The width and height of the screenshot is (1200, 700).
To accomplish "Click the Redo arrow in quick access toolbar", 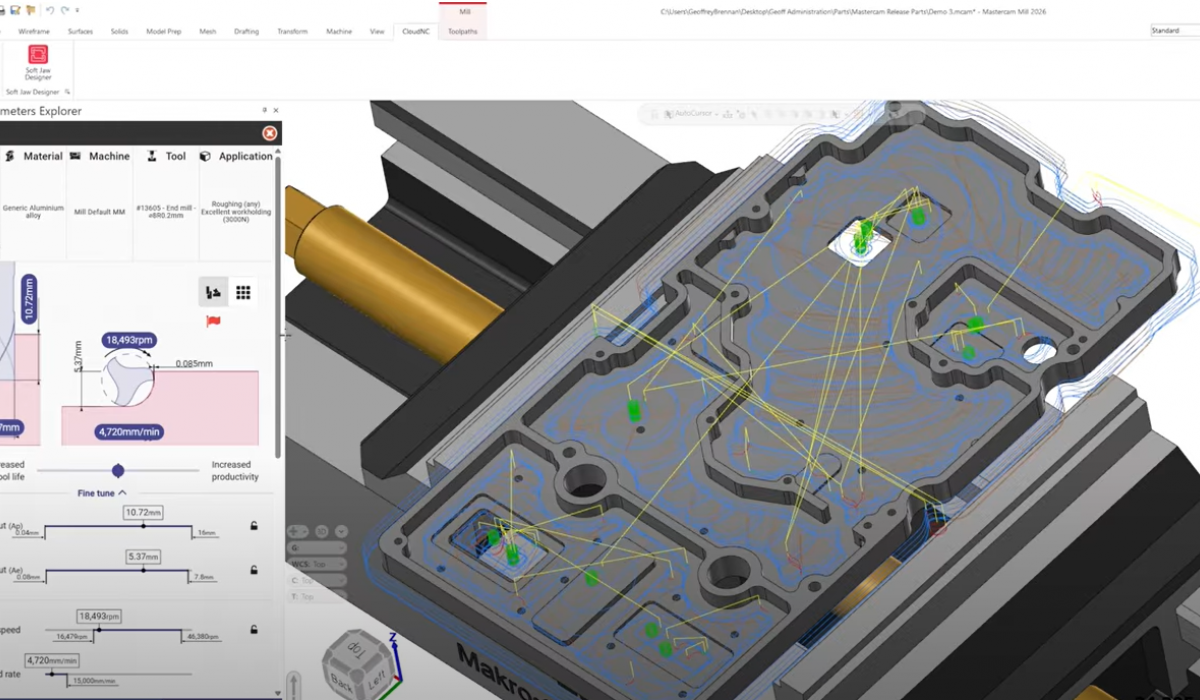I will tap(66, 10).
